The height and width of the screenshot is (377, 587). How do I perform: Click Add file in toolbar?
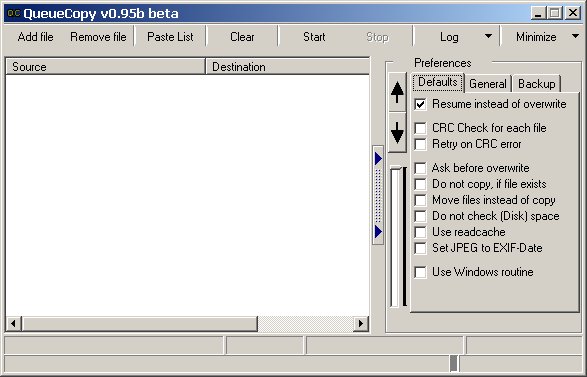coord(36,37)
